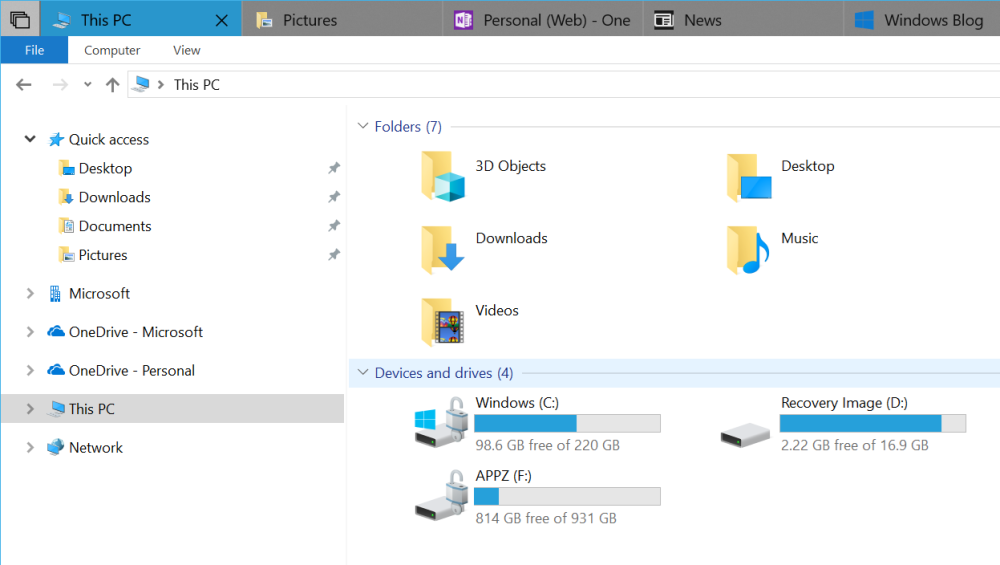
Task: Open the View ribbon tab
Action: 186,50
